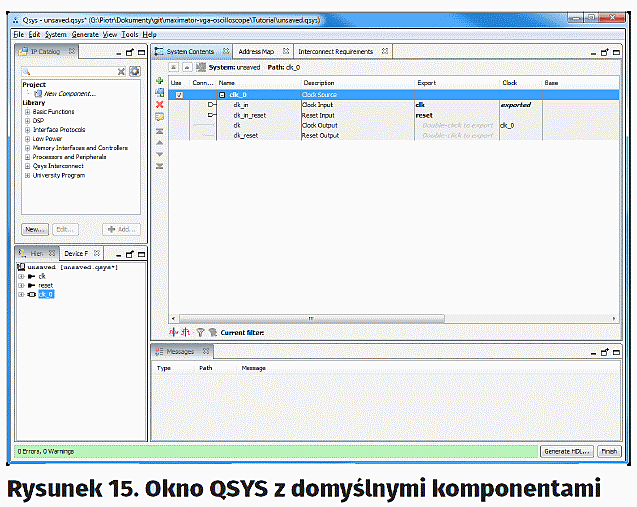
Task: Clear the IP Catalog search with X icon
Action: (x=122, y=71)
